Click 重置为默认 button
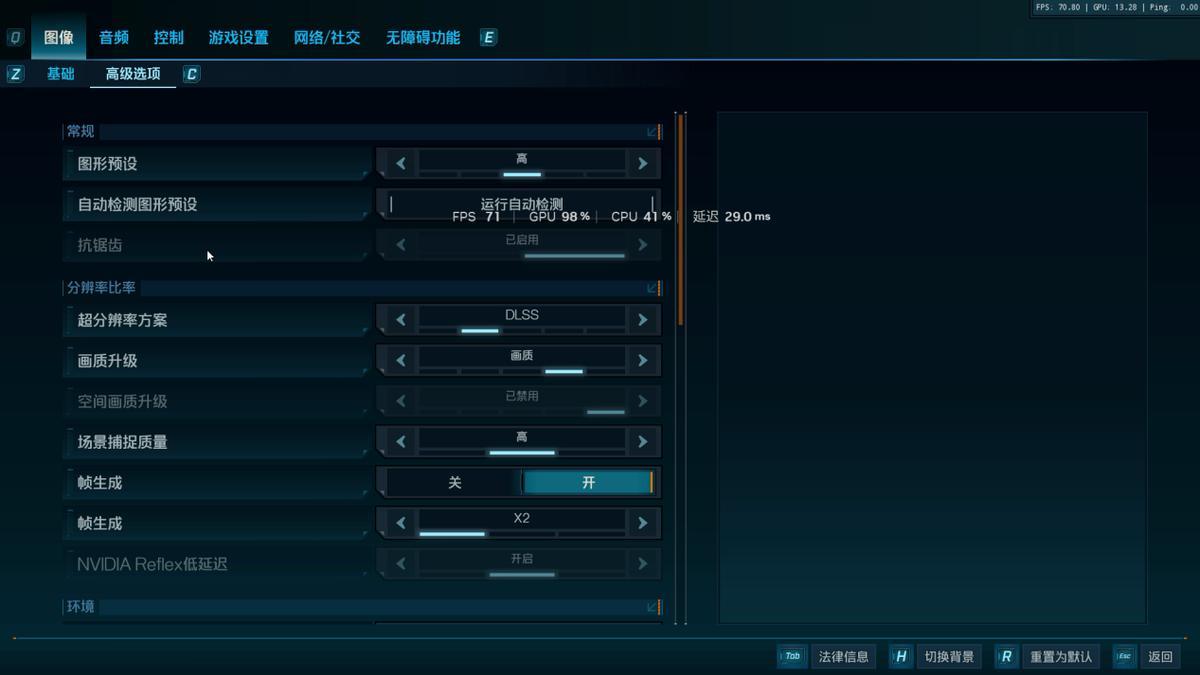This screenshot has height=675, width=1200. point(1061,657)
